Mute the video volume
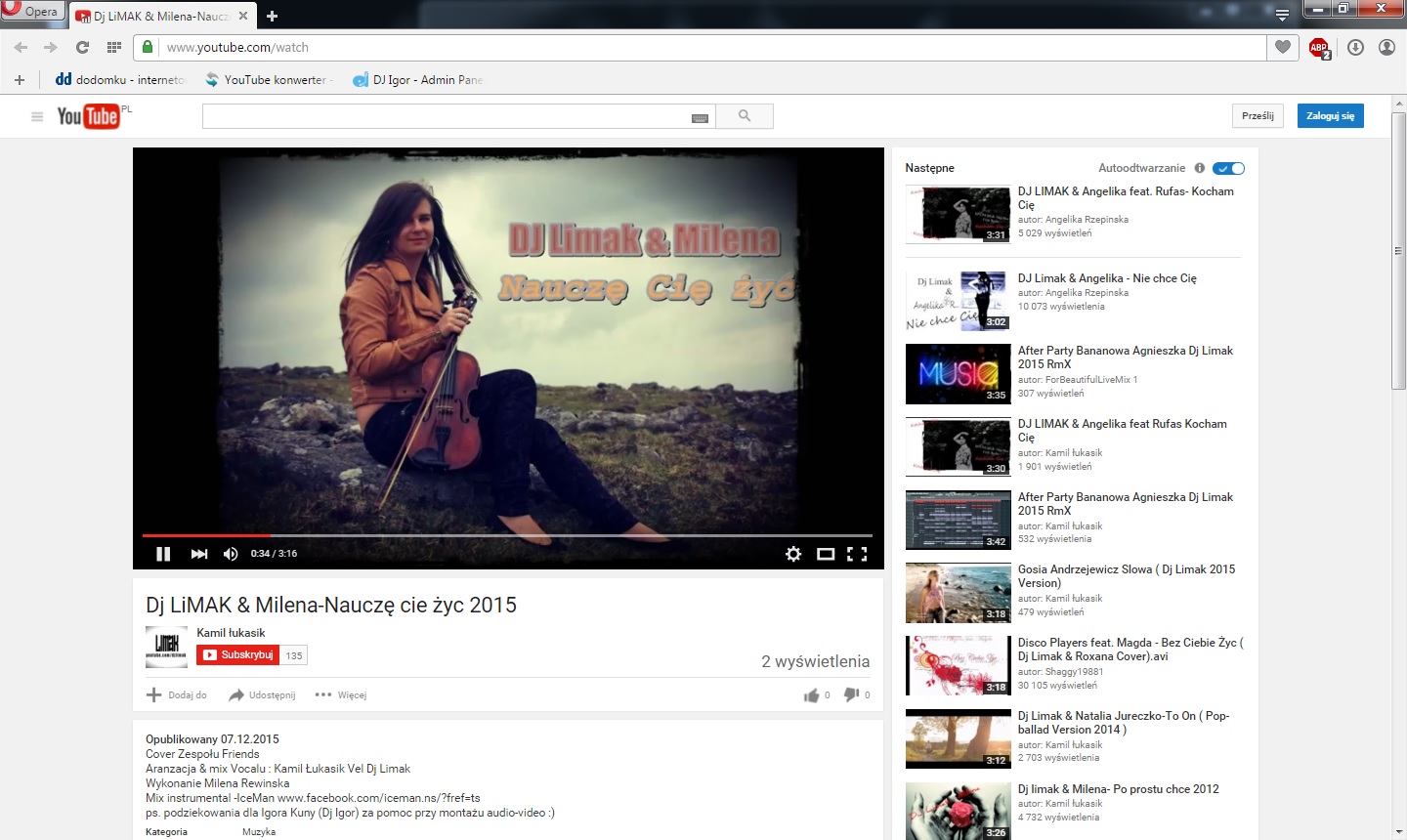 pos(231,554)
